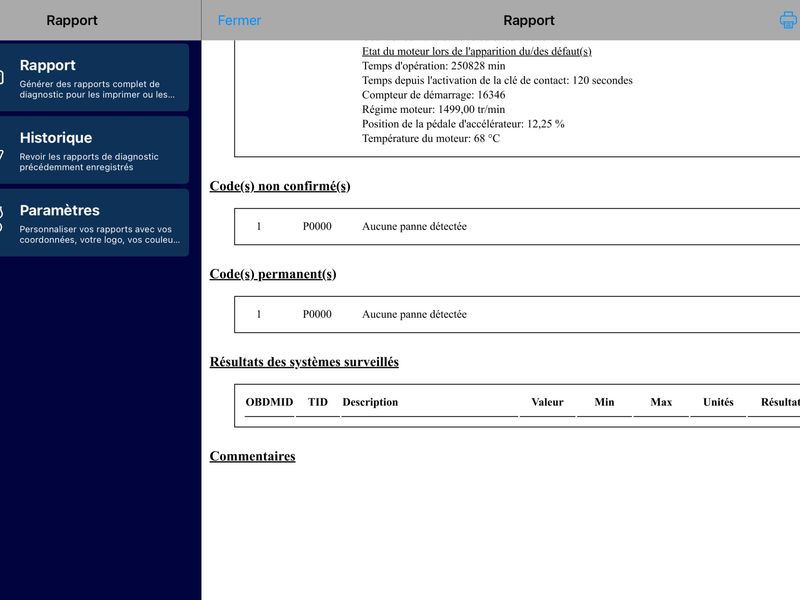Click the icon beside the Rapport card
Image resolution: width=800 pixels, height=600 pixels.
pos(2,77)
